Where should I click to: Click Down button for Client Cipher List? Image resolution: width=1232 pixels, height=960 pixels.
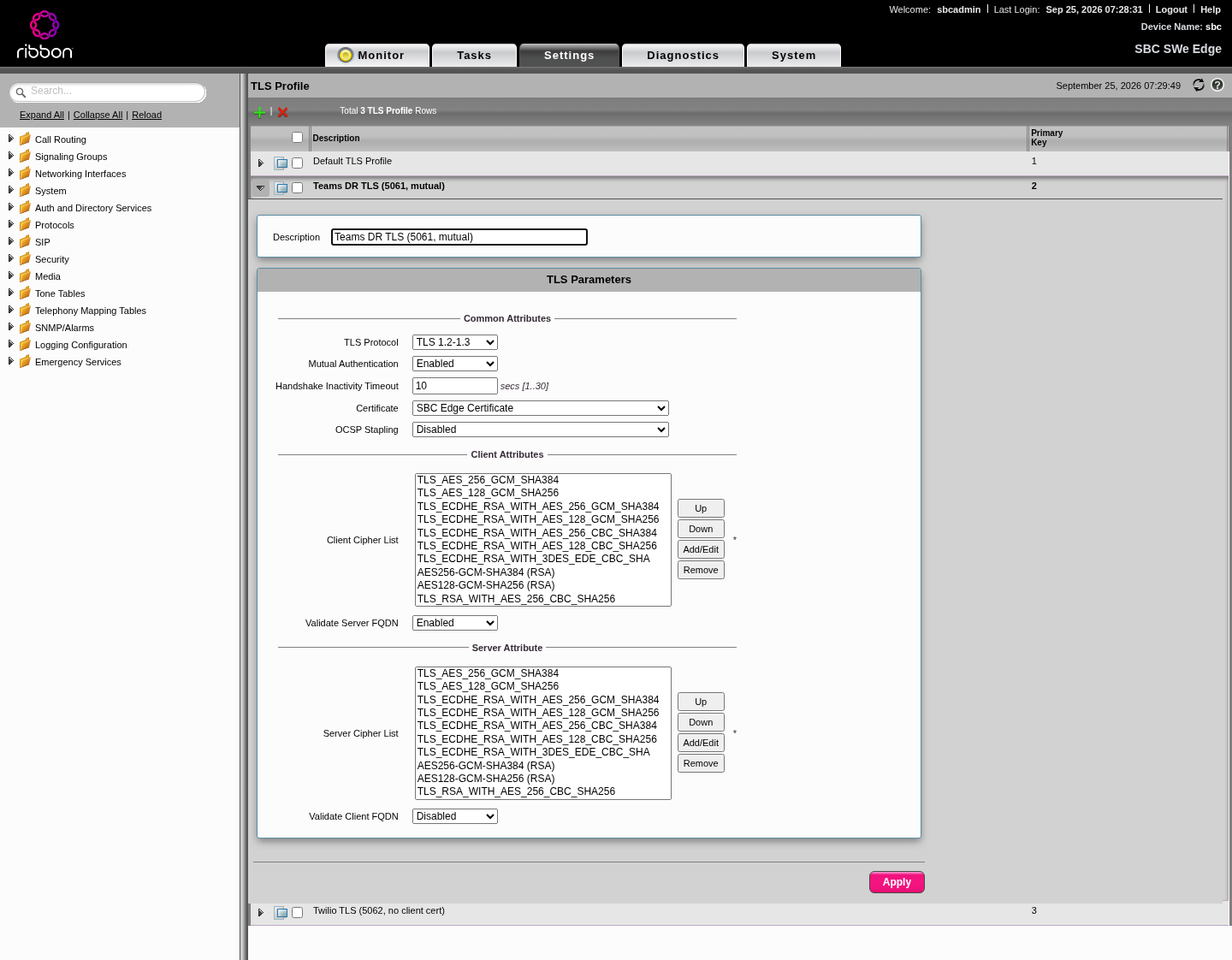(x=701, y=529)
